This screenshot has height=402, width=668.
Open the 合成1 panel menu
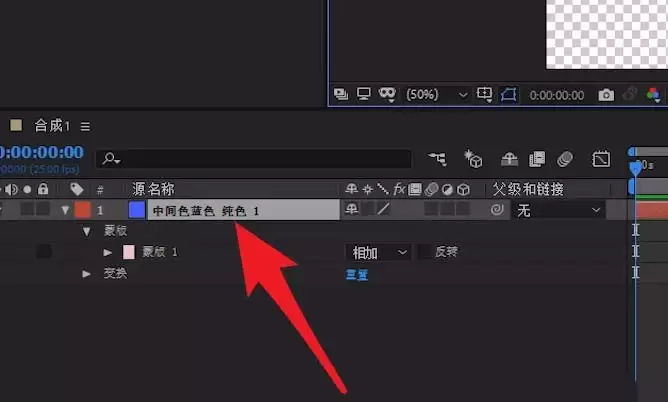click(x=85, y=126)
